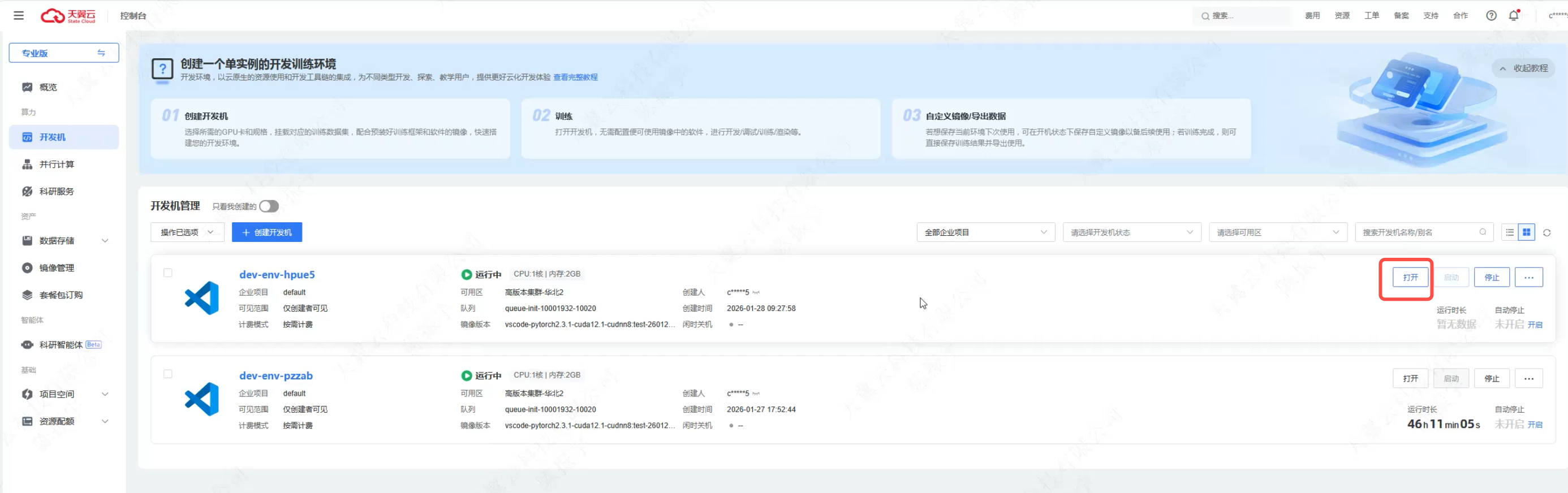Open 并行计算 in the sidebar
1568x493 pixels.
(57, 165)
